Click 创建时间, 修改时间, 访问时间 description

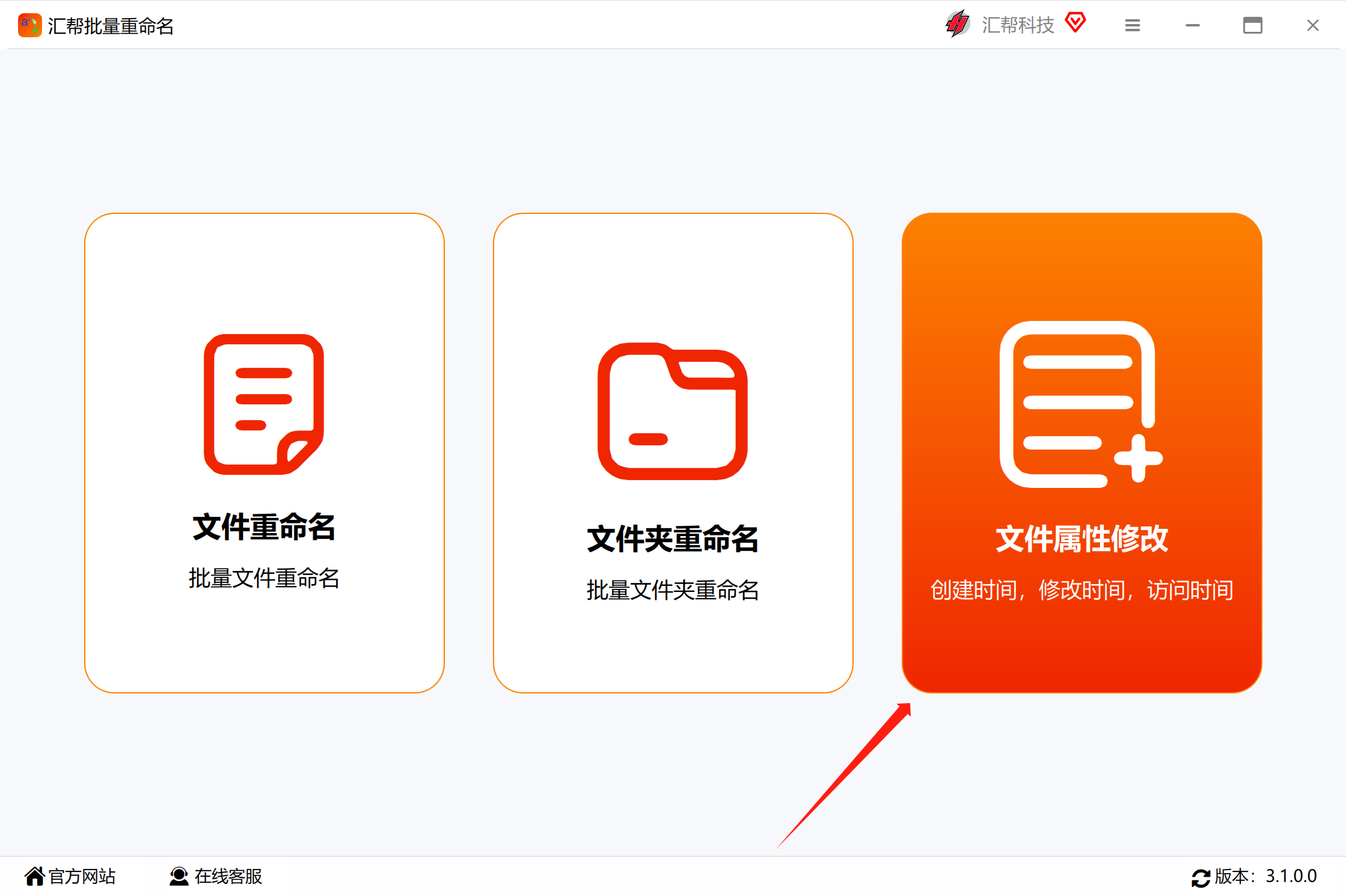[1081, 590]
